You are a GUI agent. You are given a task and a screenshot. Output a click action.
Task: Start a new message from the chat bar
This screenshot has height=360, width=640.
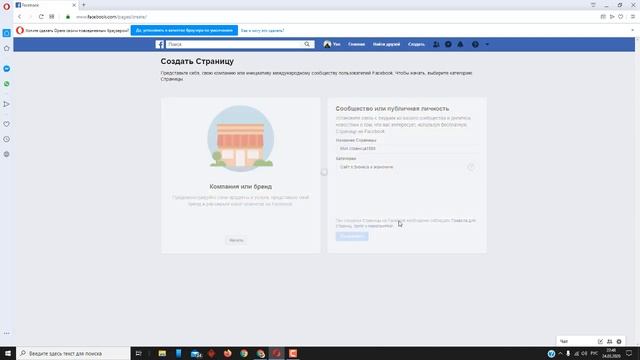pyautogui.click(x=600, y=341)
